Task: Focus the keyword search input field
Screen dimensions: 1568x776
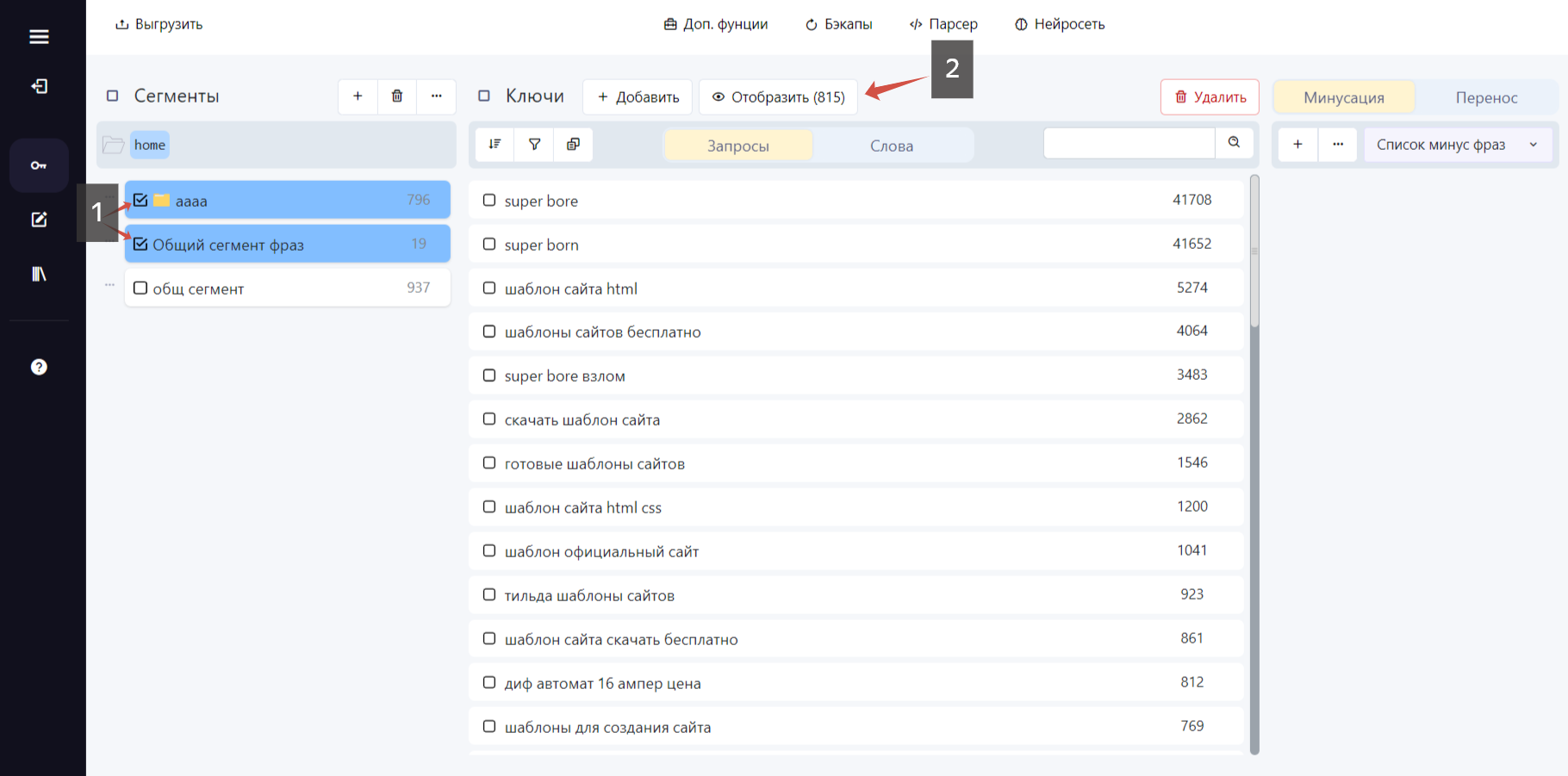Action: tap(1129, 143)
